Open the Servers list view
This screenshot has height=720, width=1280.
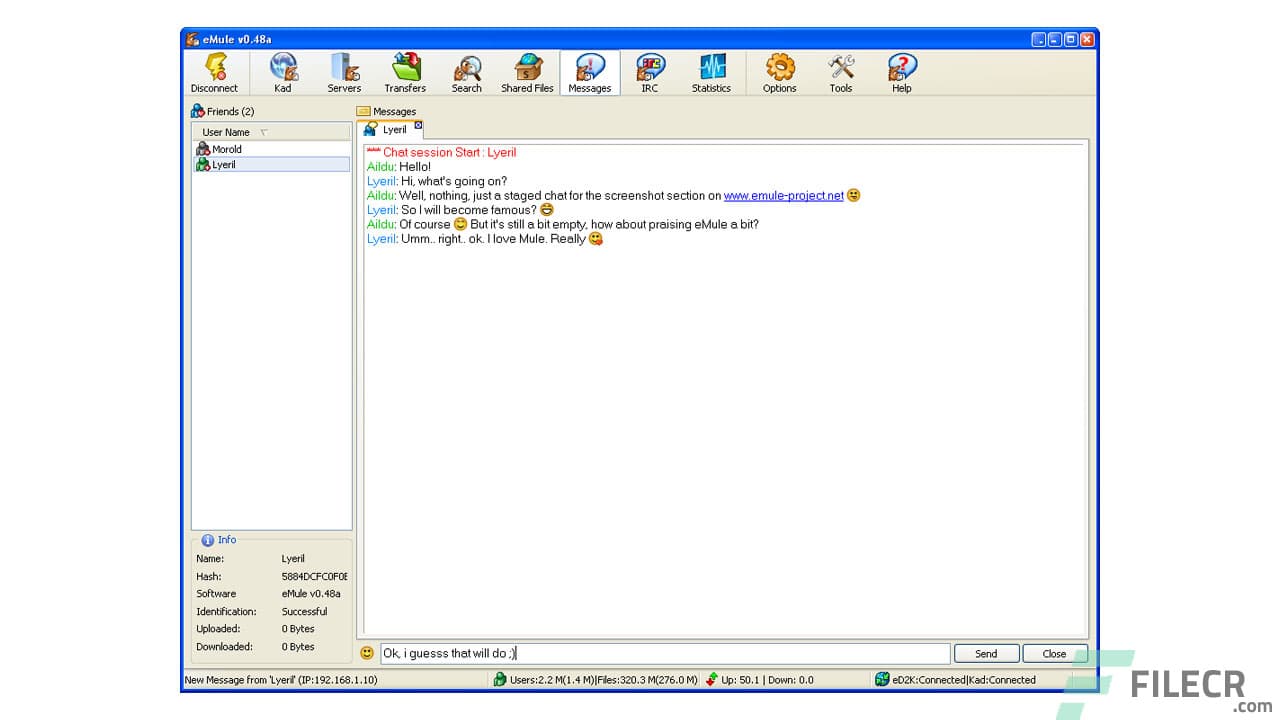click(344, 70)
